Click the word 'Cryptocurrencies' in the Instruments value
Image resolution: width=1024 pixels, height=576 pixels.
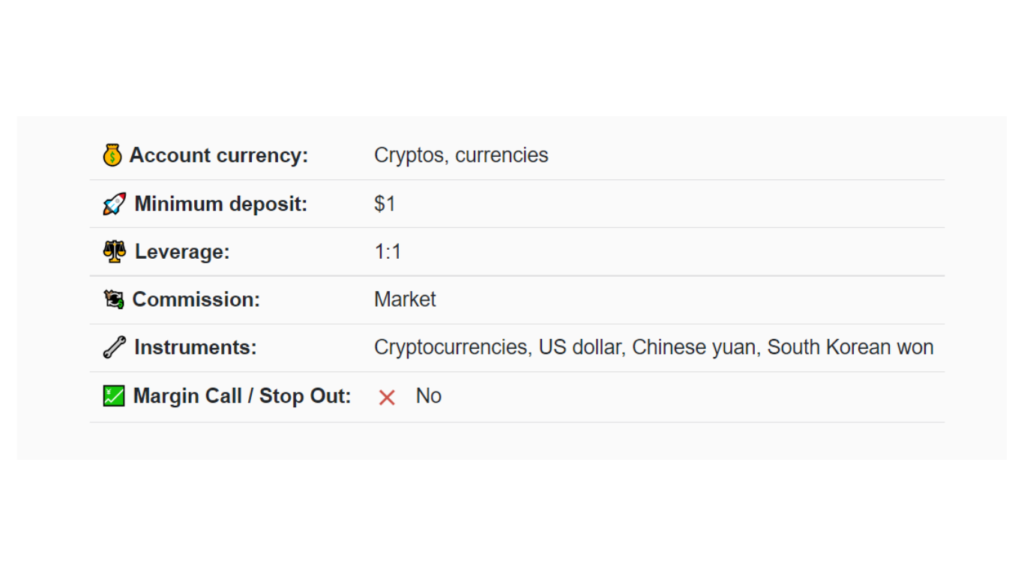[x=451, y=347]
